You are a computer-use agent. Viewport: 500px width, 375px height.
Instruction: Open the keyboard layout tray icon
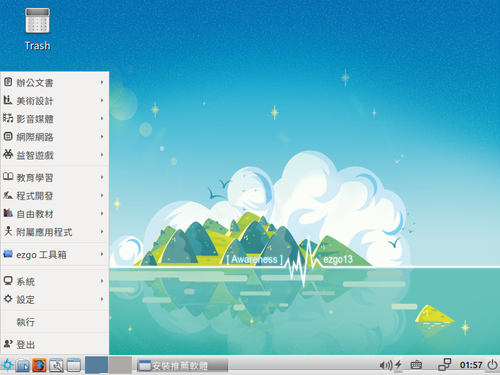416,365
